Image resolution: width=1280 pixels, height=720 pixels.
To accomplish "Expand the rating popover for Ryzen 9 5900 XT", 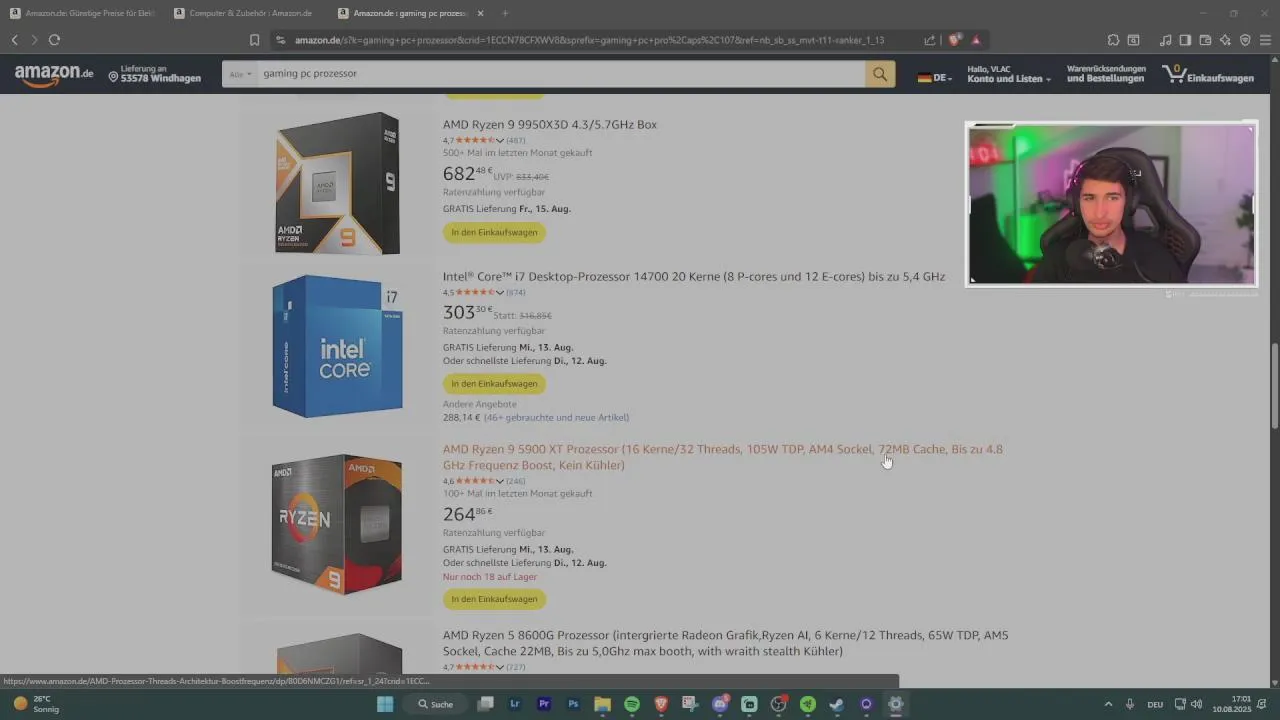I will coord(500,481).
